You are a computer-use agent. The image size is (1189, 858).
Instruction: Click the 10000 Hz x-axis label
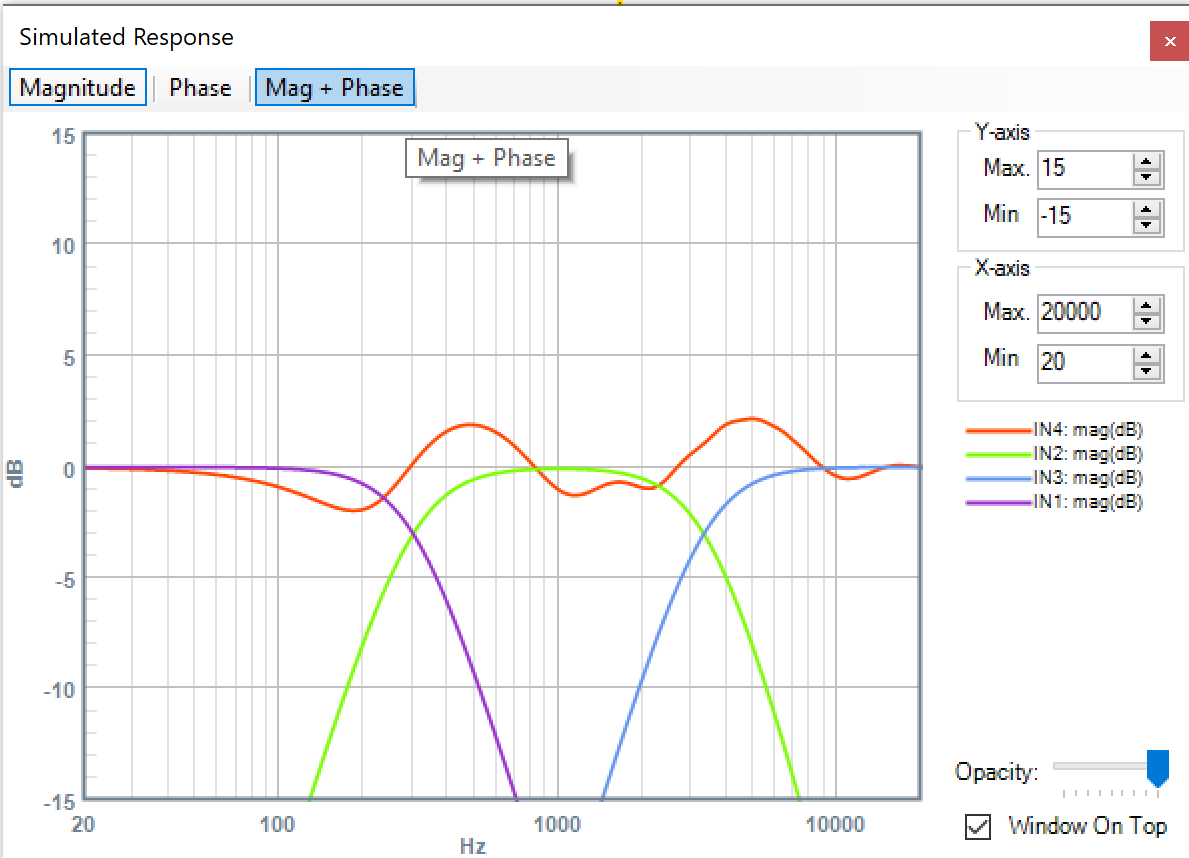point(835,825)
